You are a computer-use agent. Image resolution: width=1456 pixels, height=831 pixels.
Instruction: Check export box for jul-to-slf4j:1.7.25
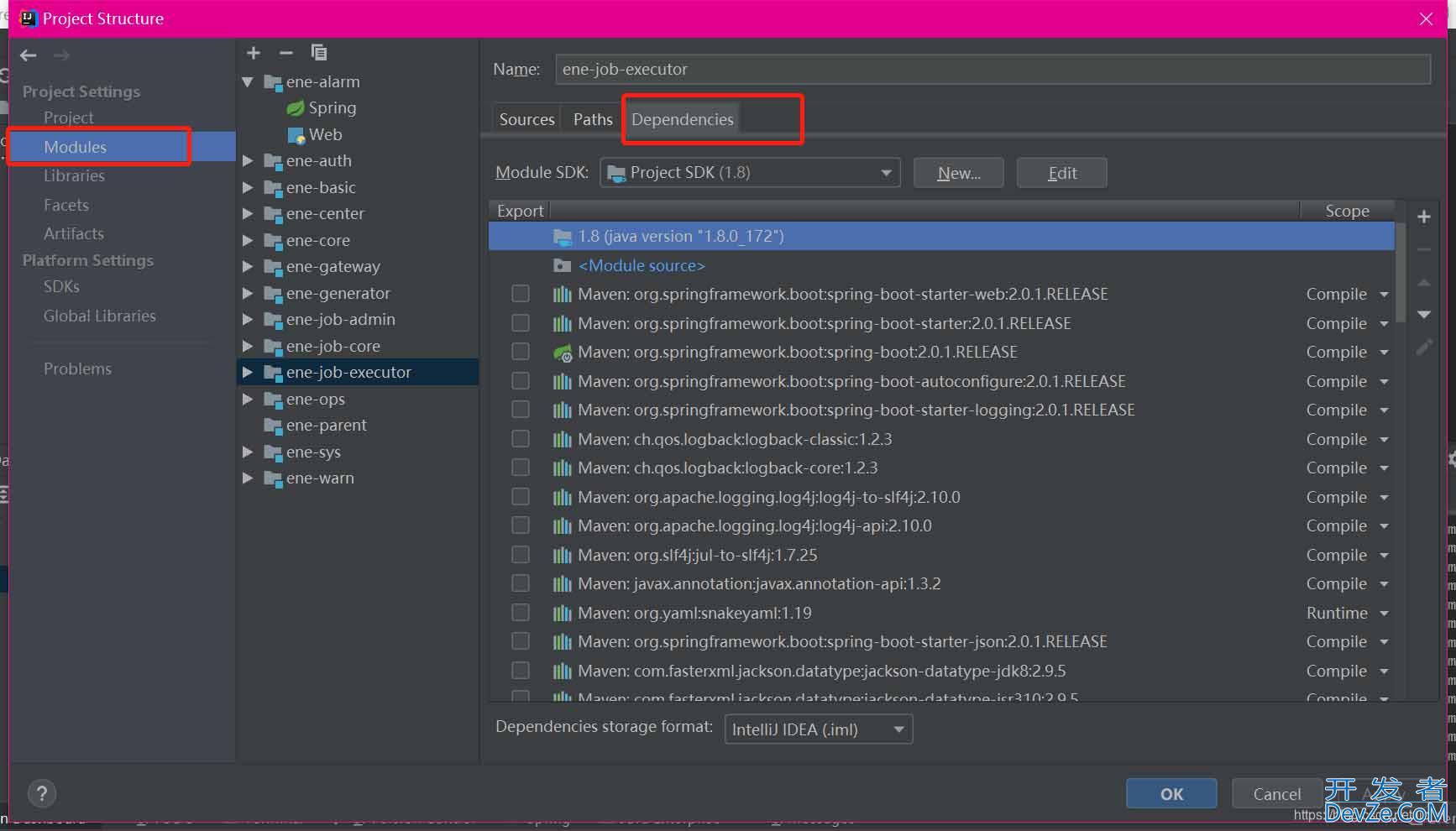[x=521, y=555]
